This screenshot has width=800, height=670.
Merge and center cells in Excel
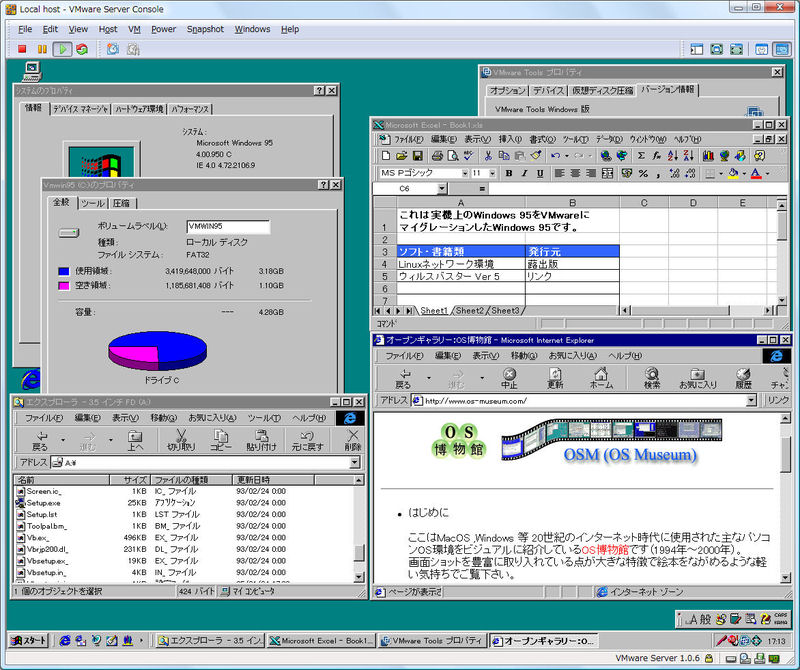[607, 173]
